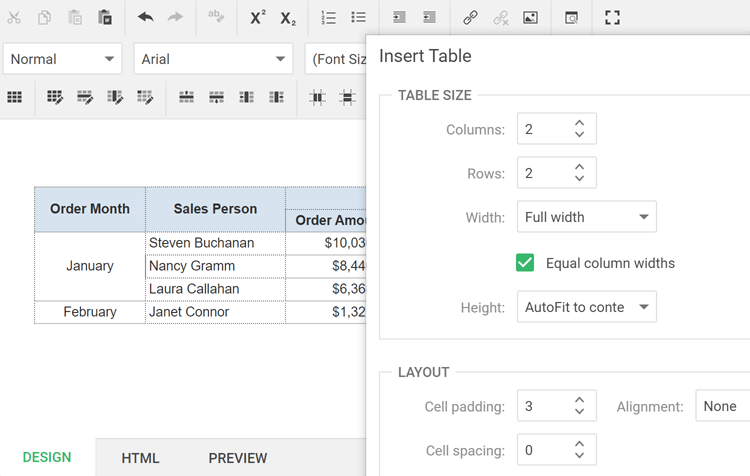Switch to the PREVIEW tab
The width and height of the screenshot is (750, 476).
(237, 458)
